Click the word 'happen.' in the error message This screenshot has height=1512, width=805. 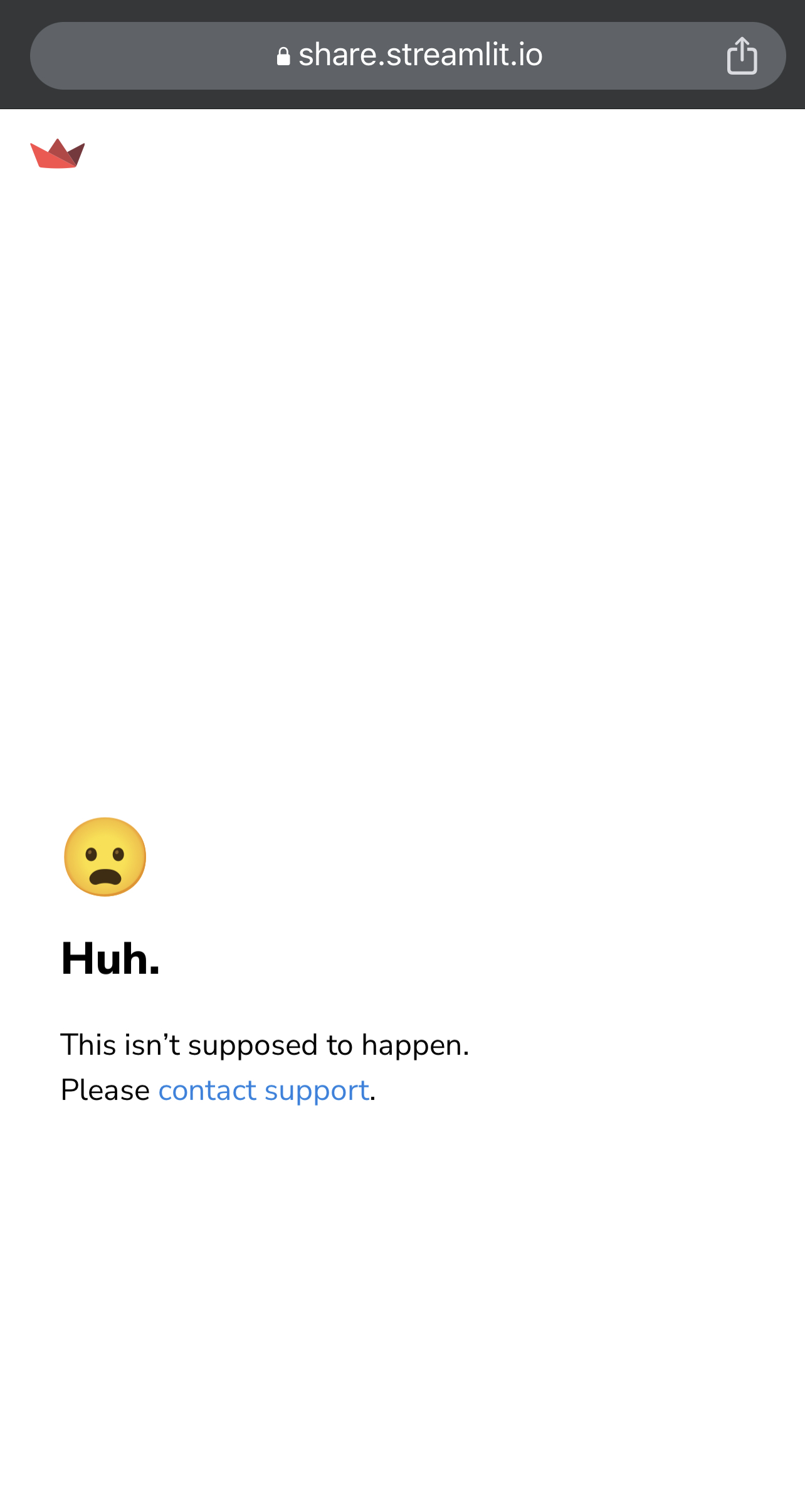click(416, 1047)
